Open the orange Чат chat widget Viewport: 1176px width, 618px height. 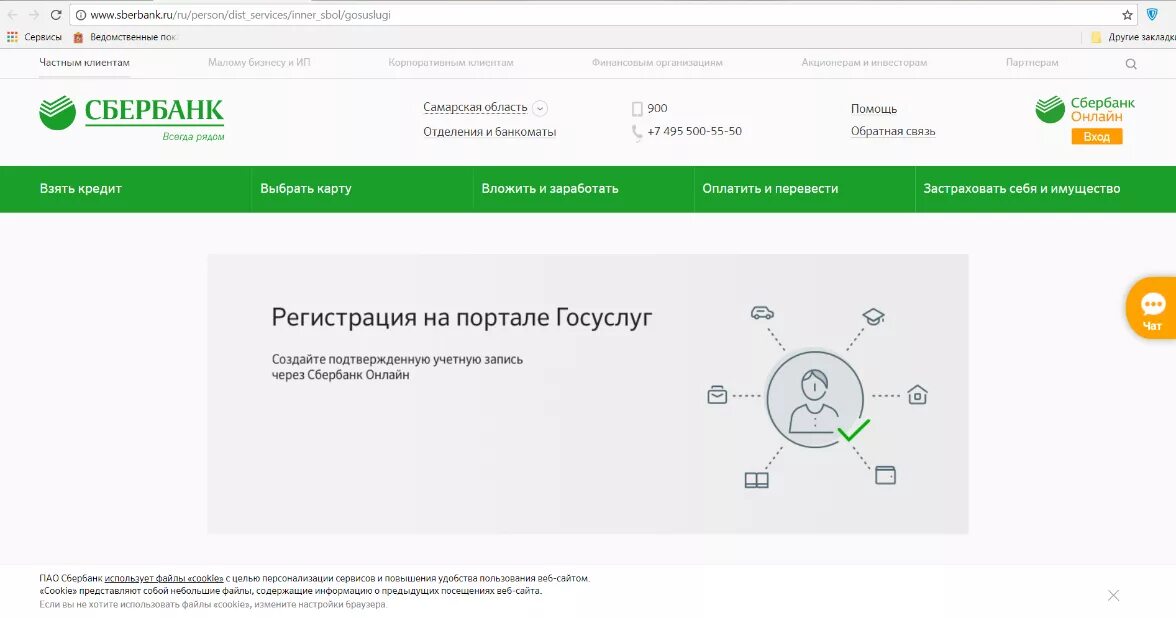[x=1152, y=308]
